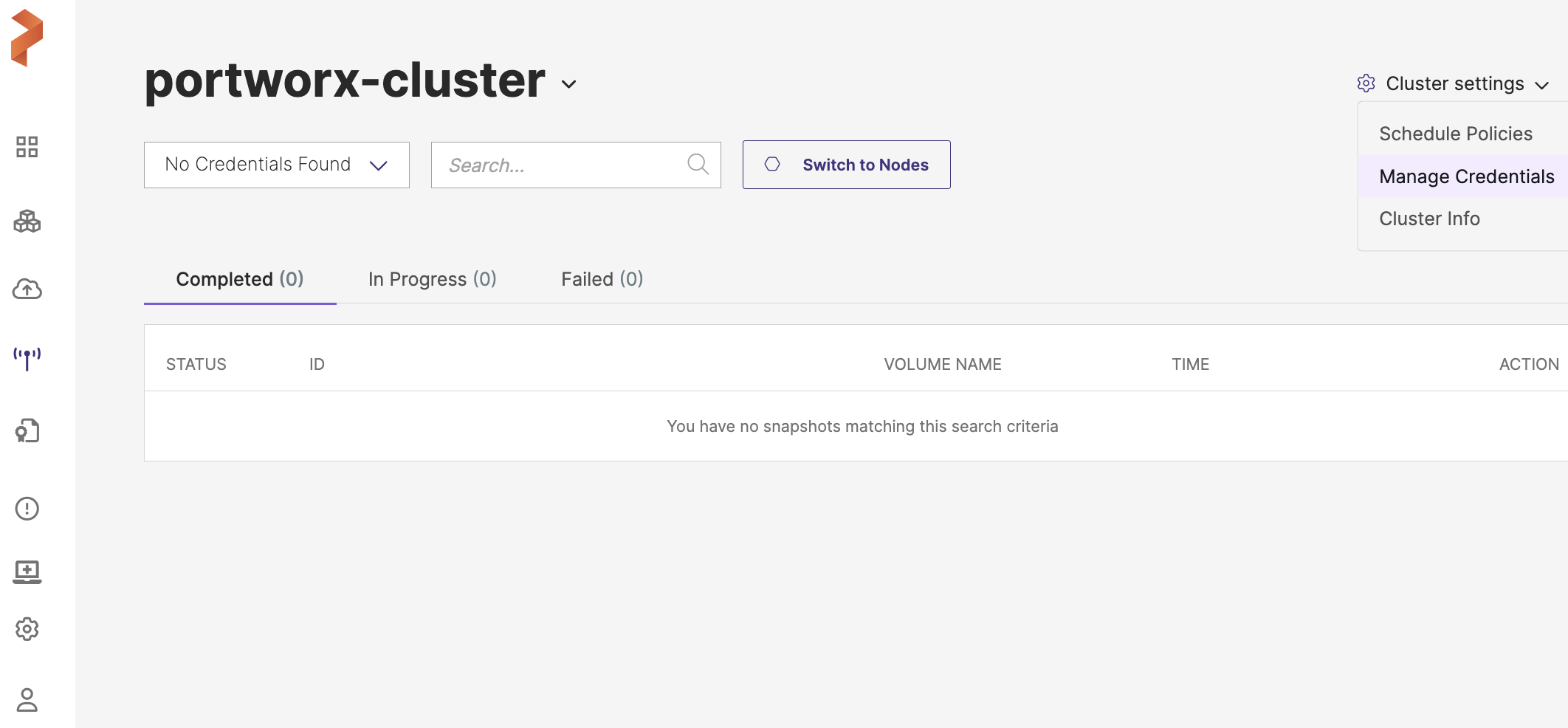Image resolution: width=1568 pixels, height=728 pixels.
Task: Open the document certificate icon in sidebar
Action: pos(27,430)
